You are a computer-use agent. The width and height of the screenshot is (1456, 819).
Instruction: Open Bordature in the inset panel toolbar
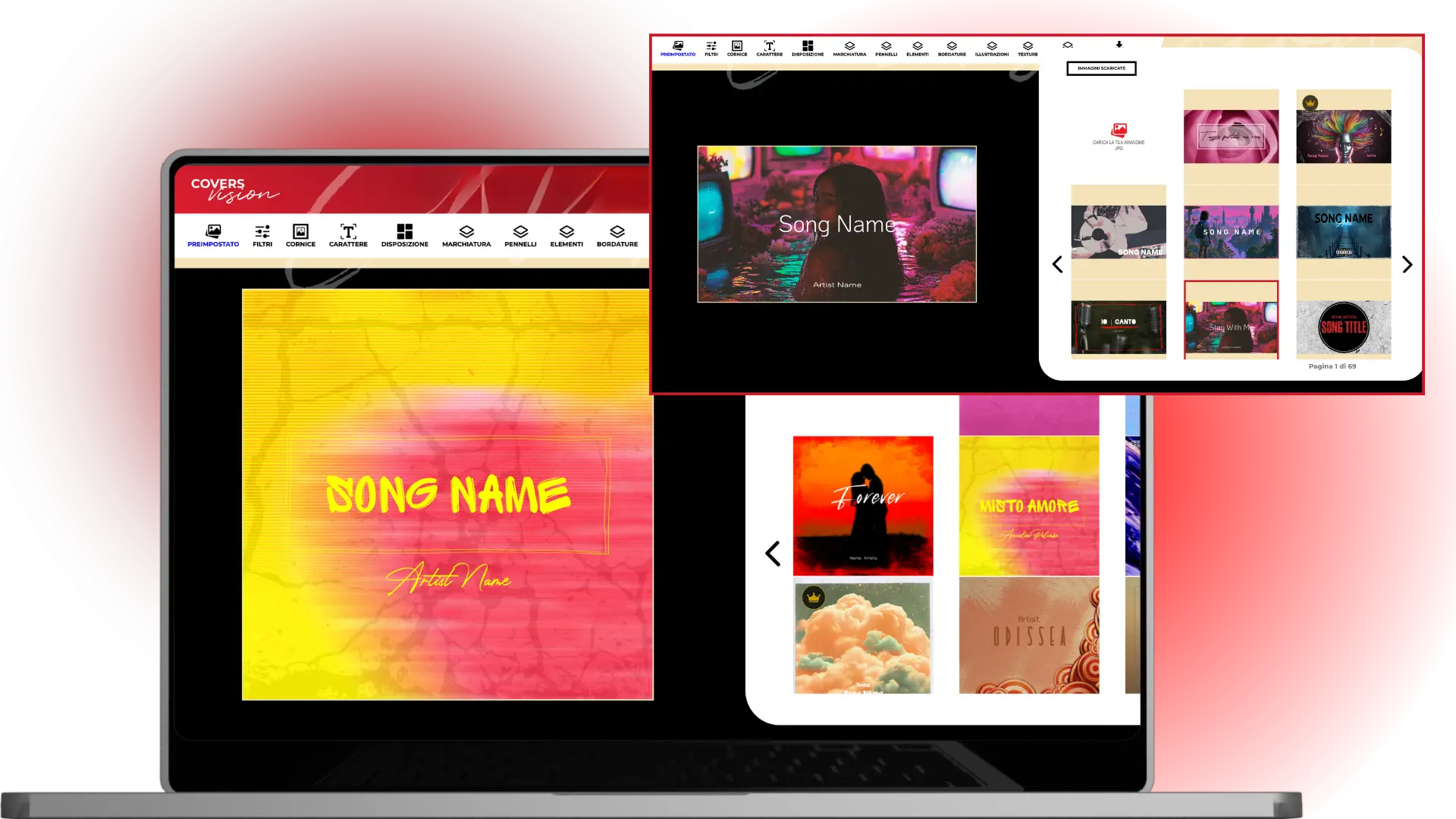coord(952,49)
